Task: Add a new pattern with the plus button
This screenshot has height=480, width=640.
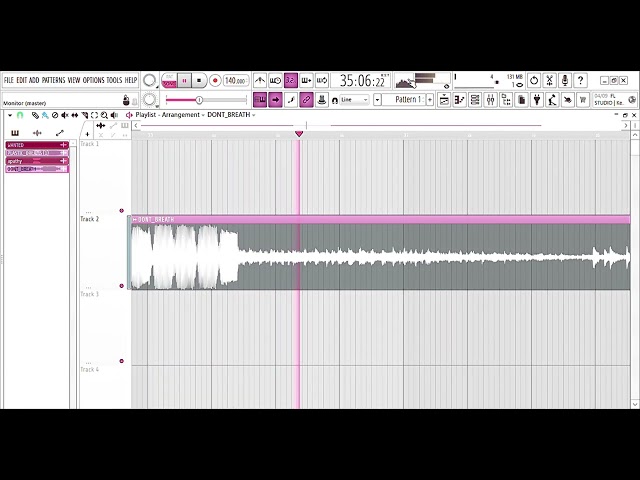Action: coord(430,100)
